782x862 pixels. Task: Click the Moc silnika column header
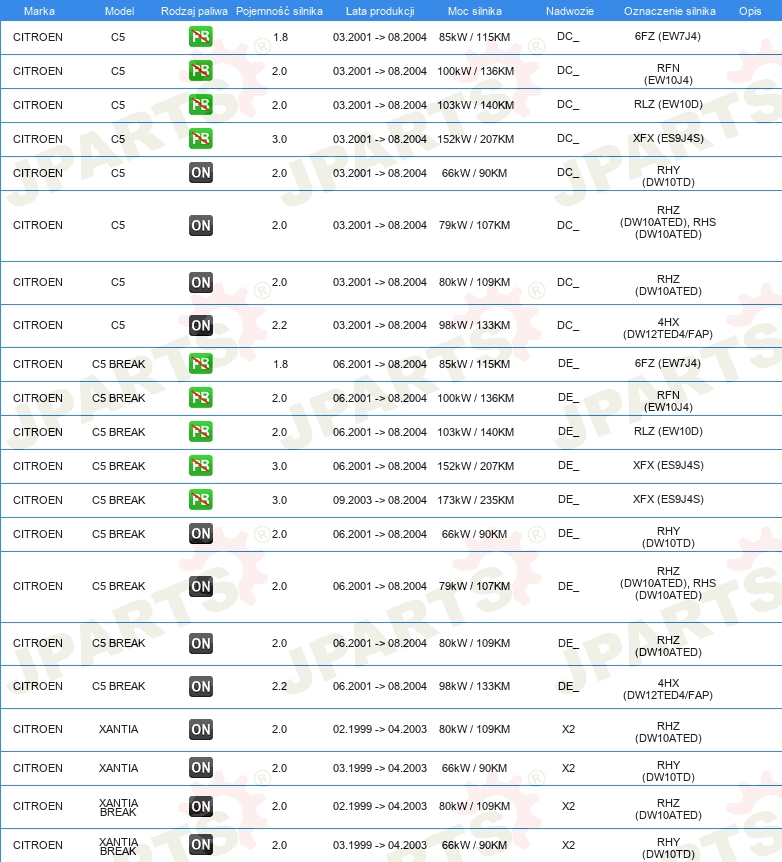point(475,11)
